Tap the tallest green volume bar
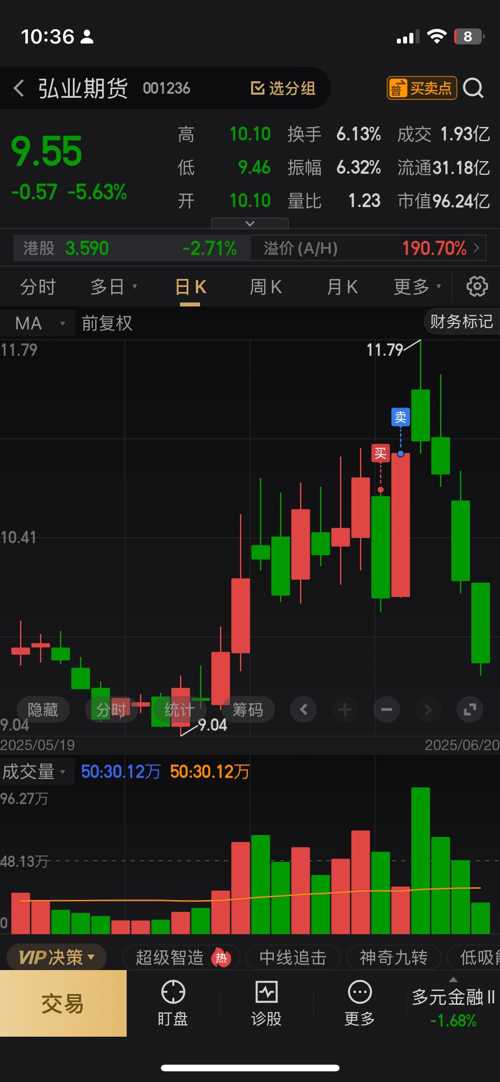Viewport: 500px width, 1082px height. tap(421, 860)
